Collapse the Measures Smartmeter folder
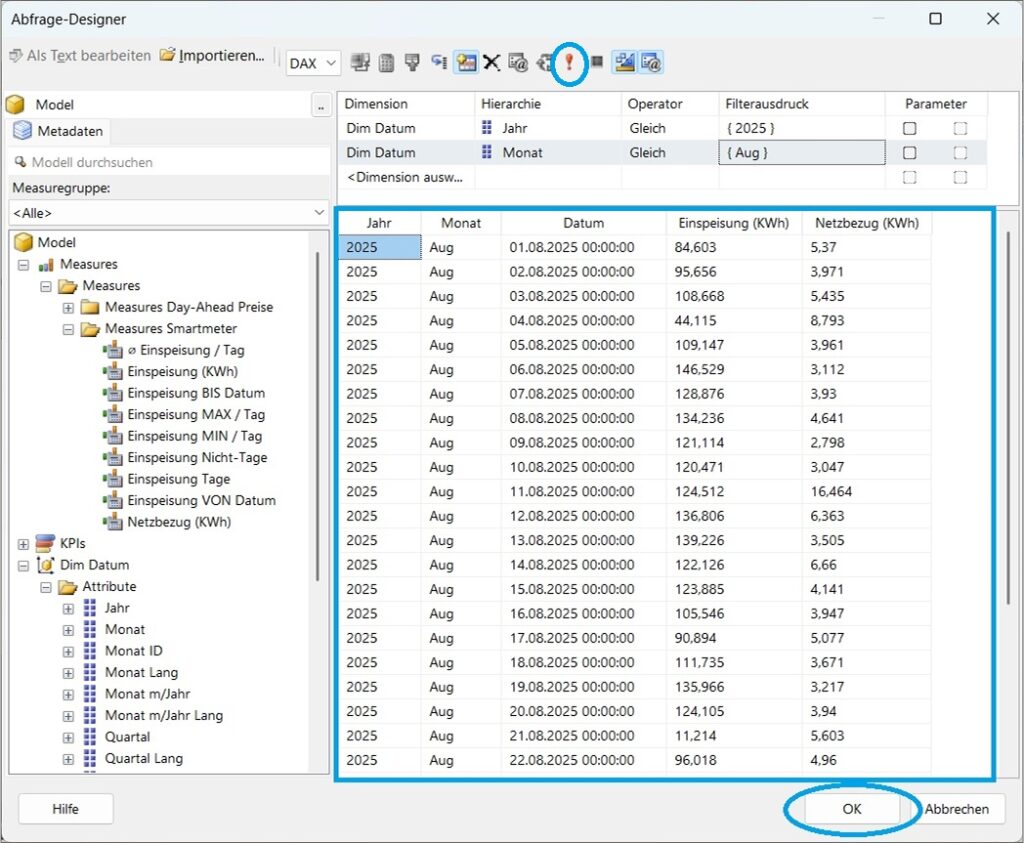The image size is (1024, 843). (68, 329)
